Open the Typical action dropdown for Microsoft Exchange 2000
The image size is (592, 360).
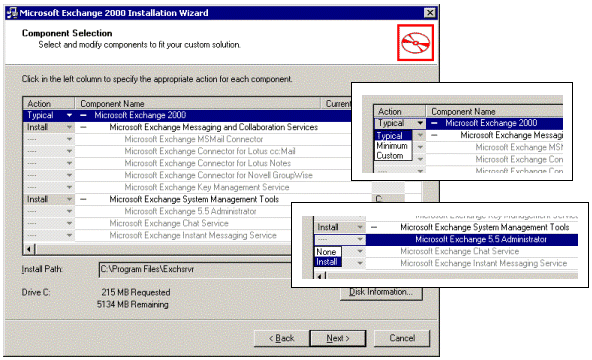[x=69, y=115]
